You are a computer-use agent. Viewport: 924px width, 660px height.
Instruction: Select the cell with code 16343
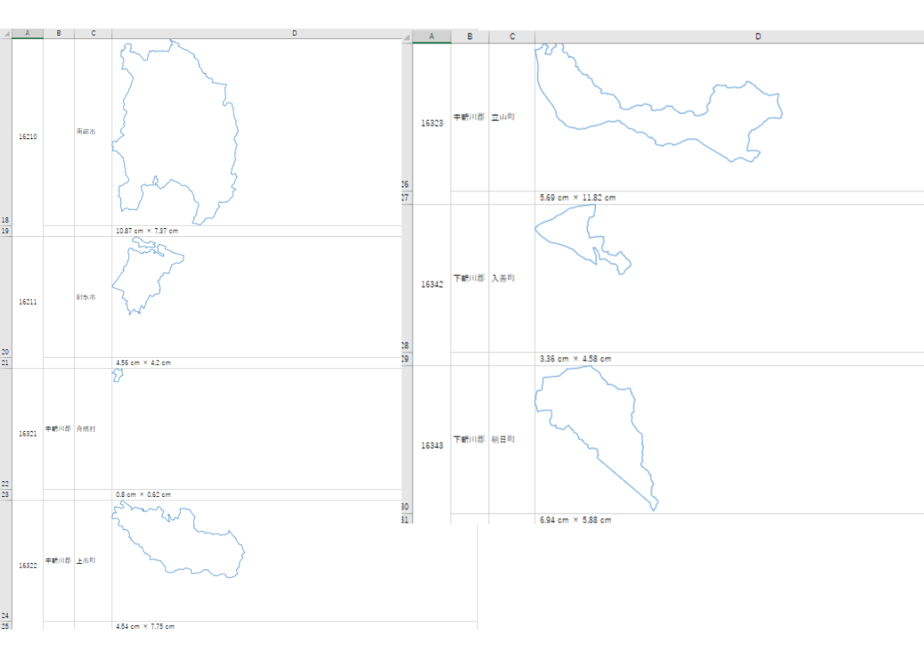[x=432, y=446]
